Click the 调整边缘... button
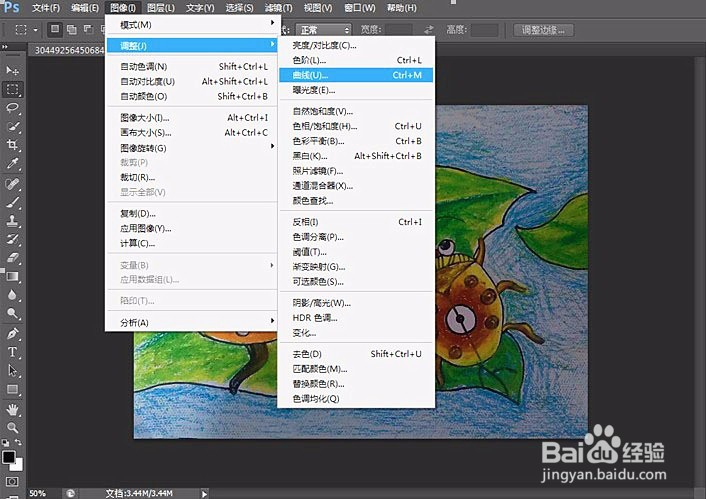Screen dimensions: 706x499 click(x=544, y=30)
